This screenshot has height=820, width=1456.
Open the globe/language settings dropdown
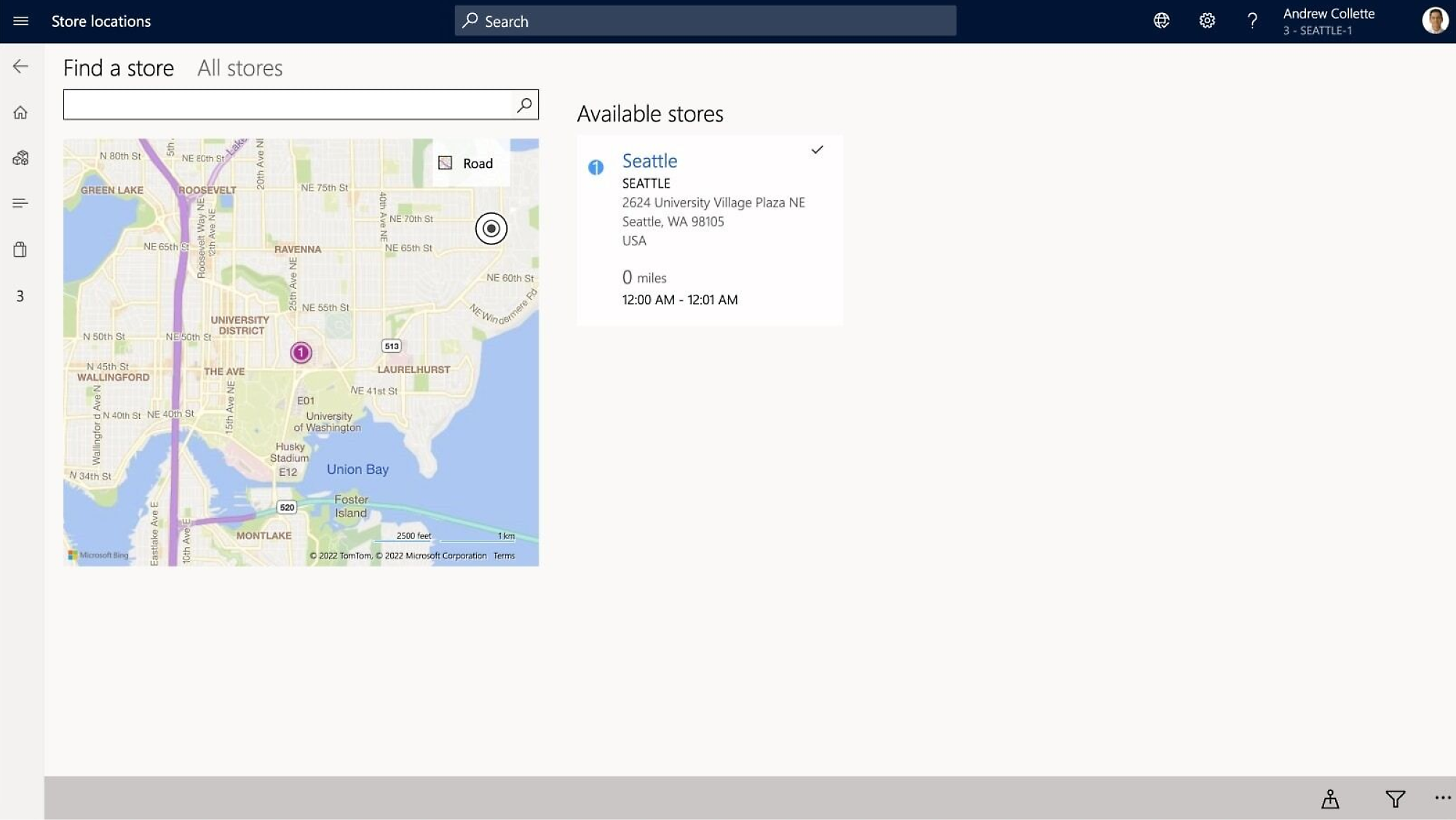1160,20
